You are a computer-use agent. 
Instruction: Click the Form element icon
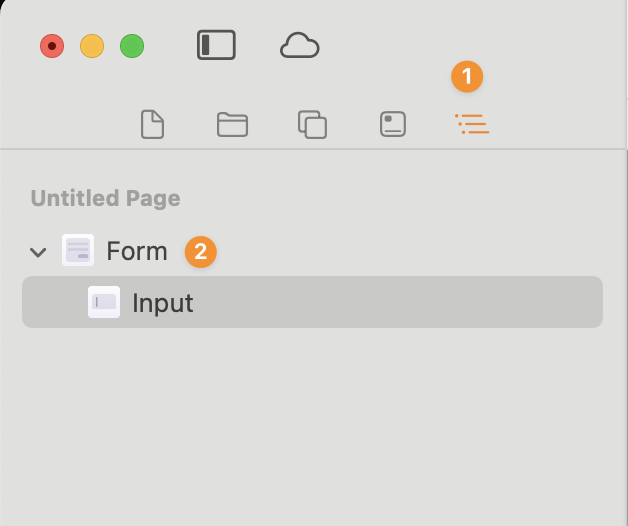tap(77, 250)
